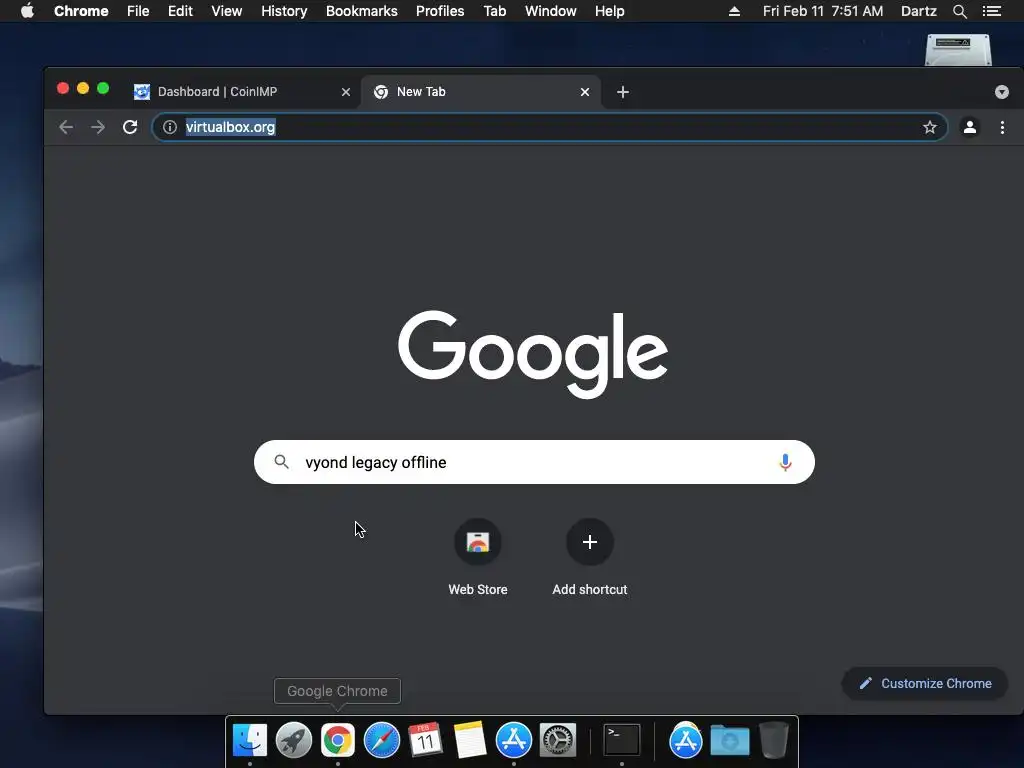
Task: Click the address bar showing virtualbox.org
Action: pyautogui.click(x=550, y=127)
